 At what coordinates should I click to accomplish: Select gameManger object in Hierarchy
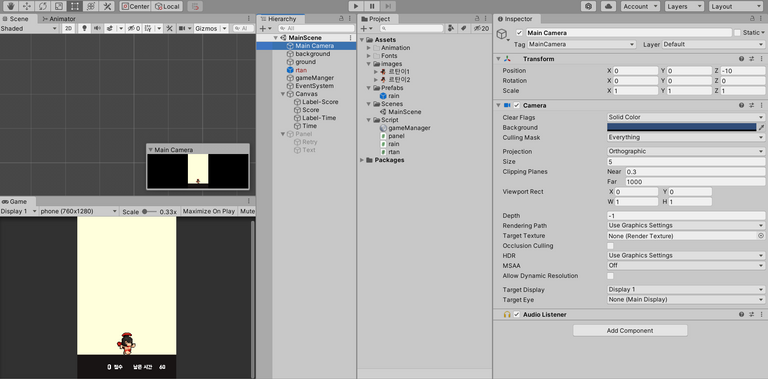tap(314, 78)
